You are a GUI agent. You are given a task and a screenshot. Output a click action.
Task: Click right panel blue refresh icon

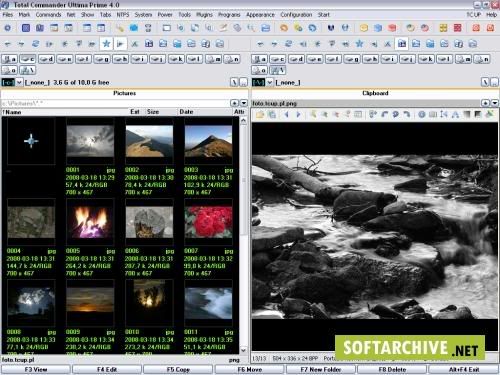(x=289, y=44)
